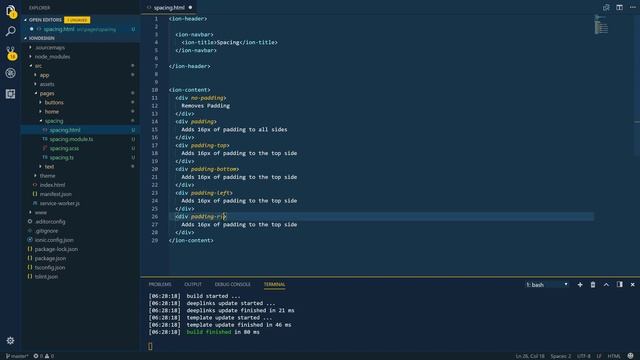Switch to the Problems tab

click(160, 284)
